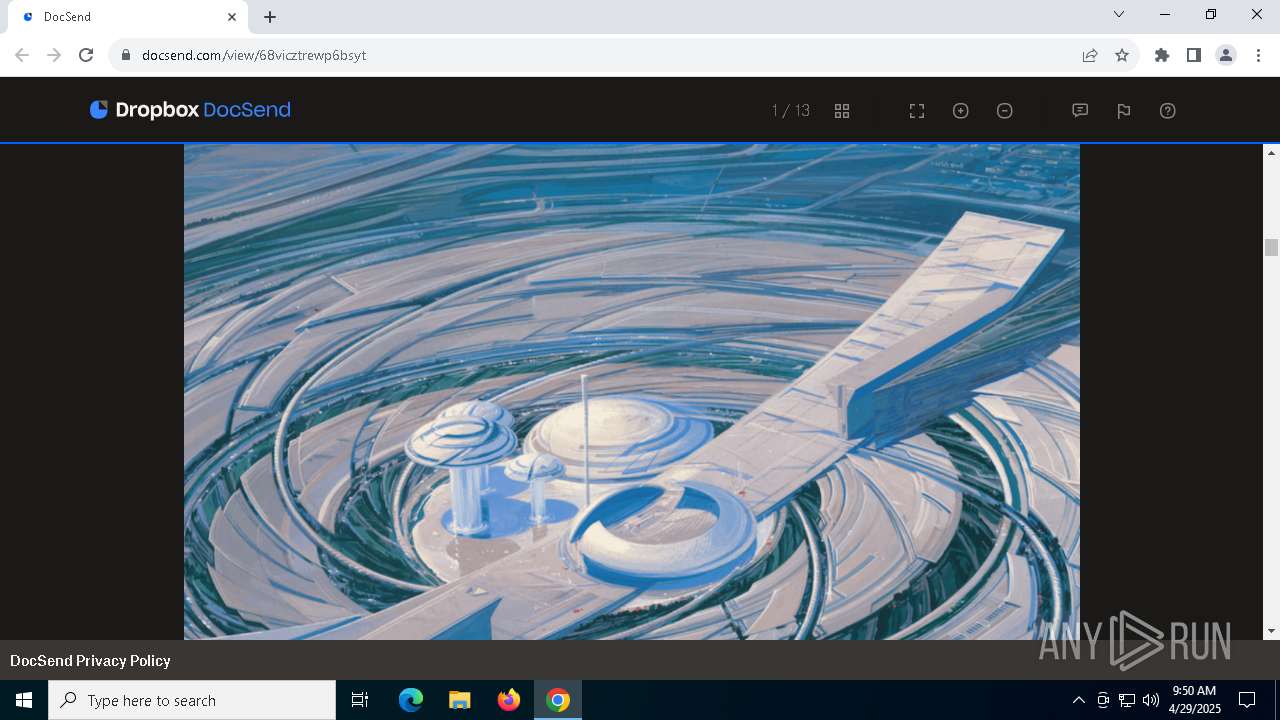Zoom out of the document
The width and height of the screenshot is (1280, 720).
(x=1005, y=111)
